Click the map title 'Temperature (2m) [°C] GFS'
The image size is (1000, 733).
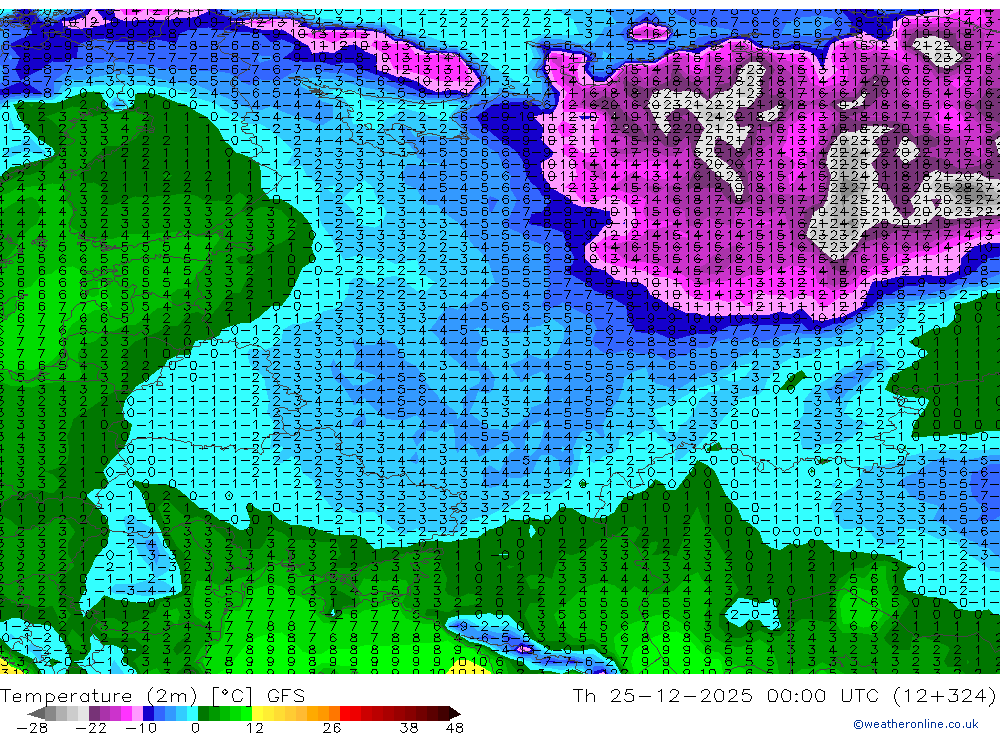point(152,695)
